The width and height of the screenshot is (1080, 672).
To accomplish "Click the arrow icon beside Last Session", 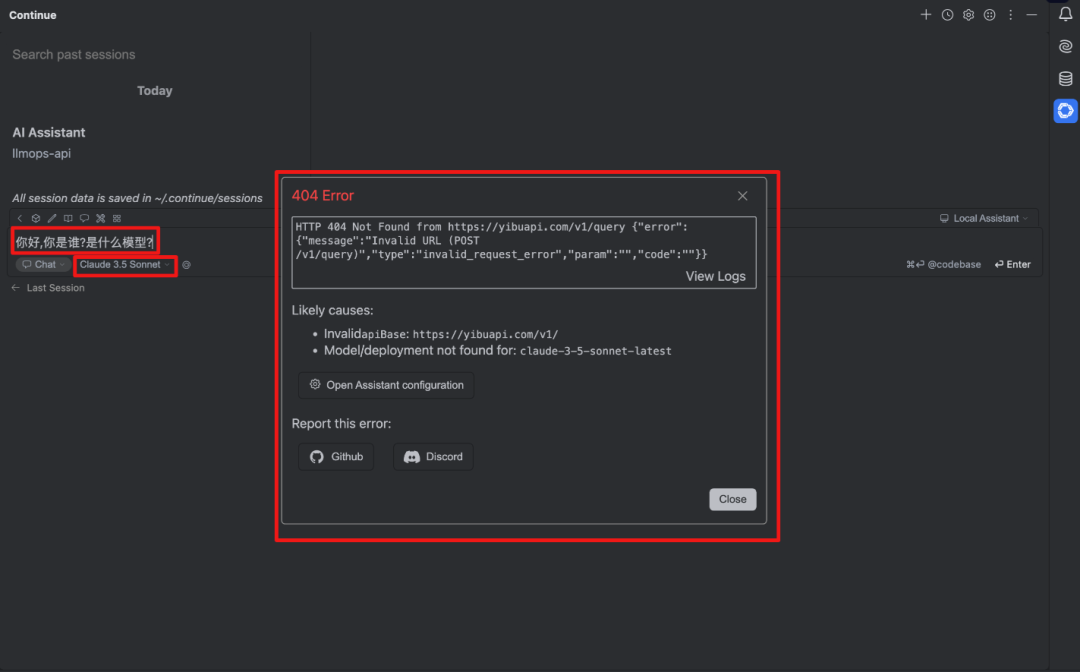I will tap(15, 288).
